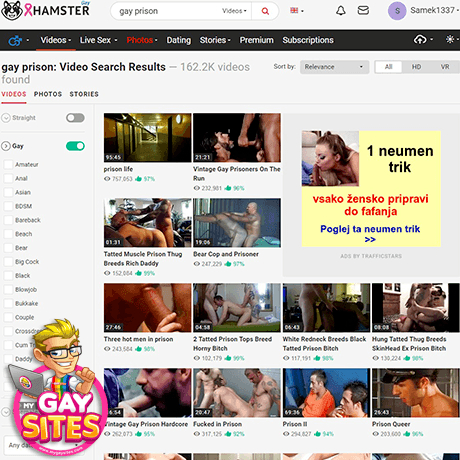460x460 pixels.
Task: Open the 'Prison Queer' video title
Action: (391, 424)
